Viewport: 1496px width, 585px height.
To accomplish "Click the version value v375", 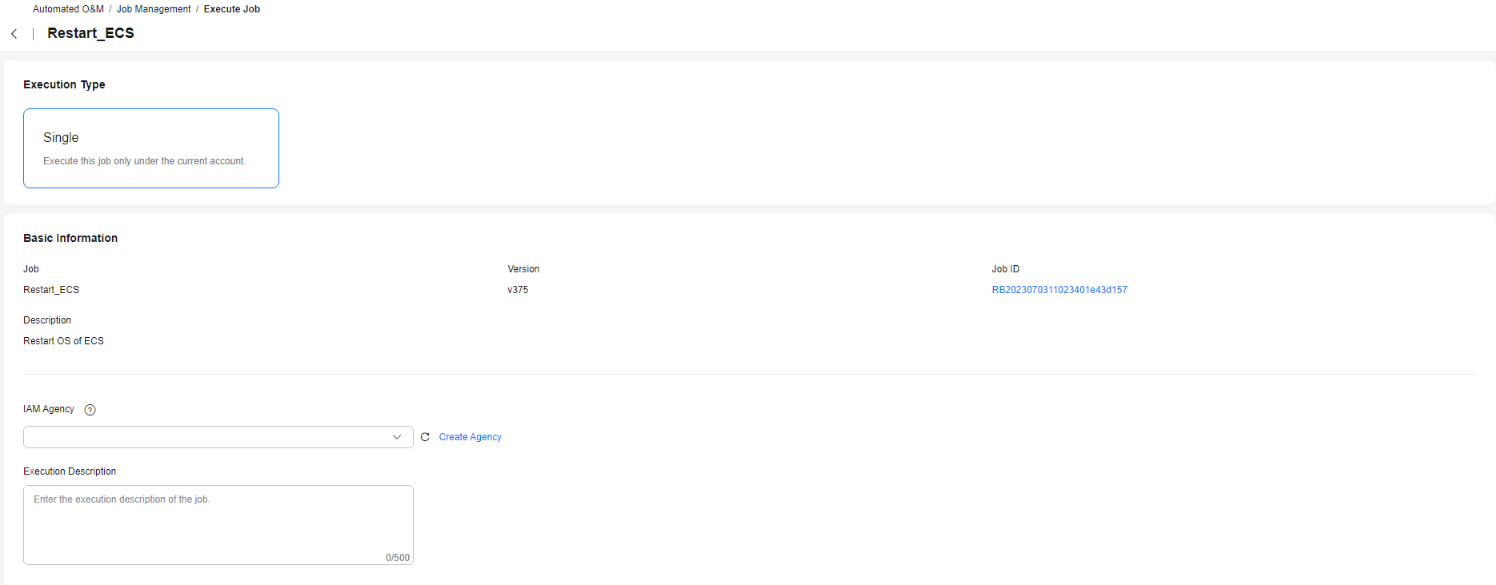I will point(519,290).
